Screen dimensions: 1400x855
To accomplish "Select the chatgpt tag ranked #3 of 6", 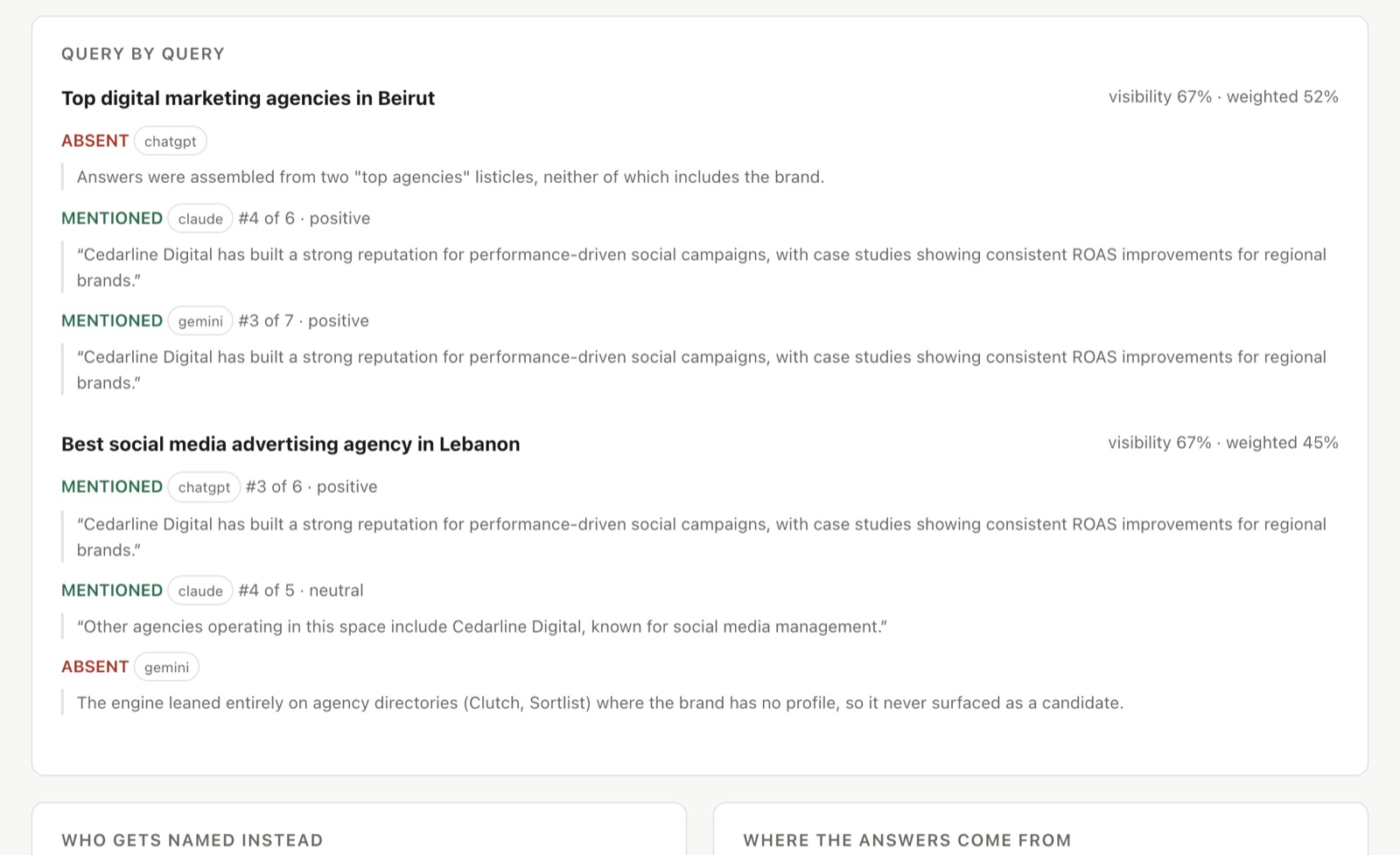I will (204, 487).
